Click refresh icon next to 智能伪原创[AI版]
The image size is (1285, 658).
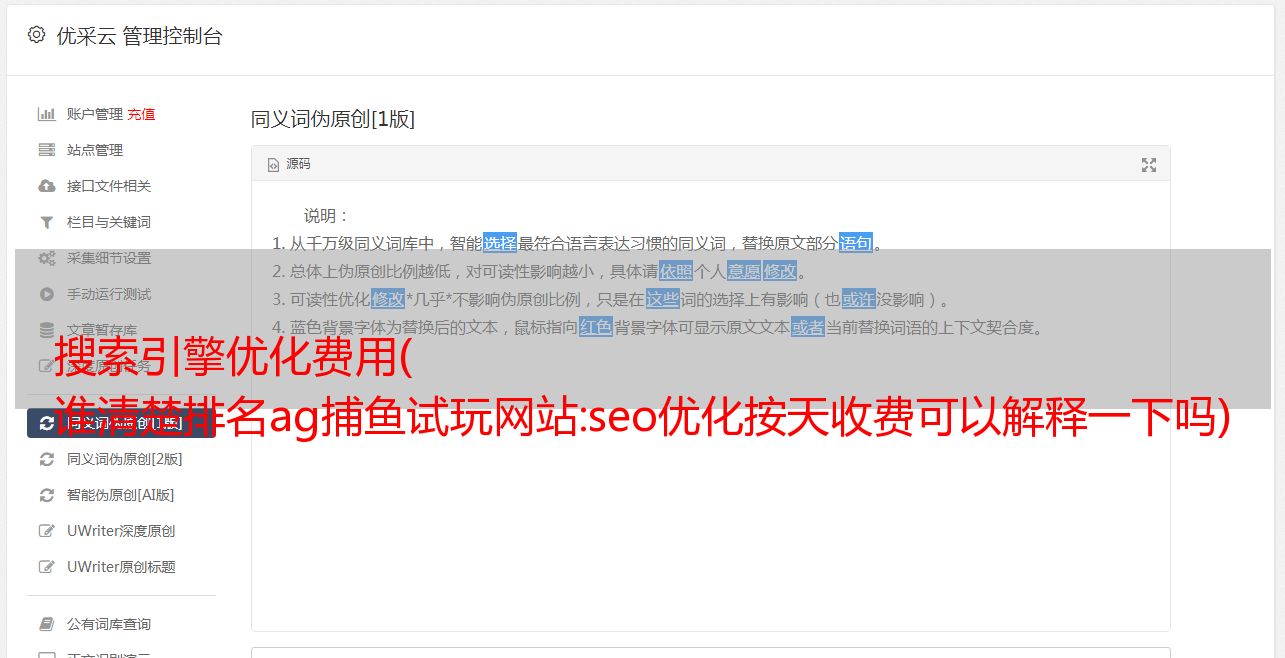tap(46, 495)
